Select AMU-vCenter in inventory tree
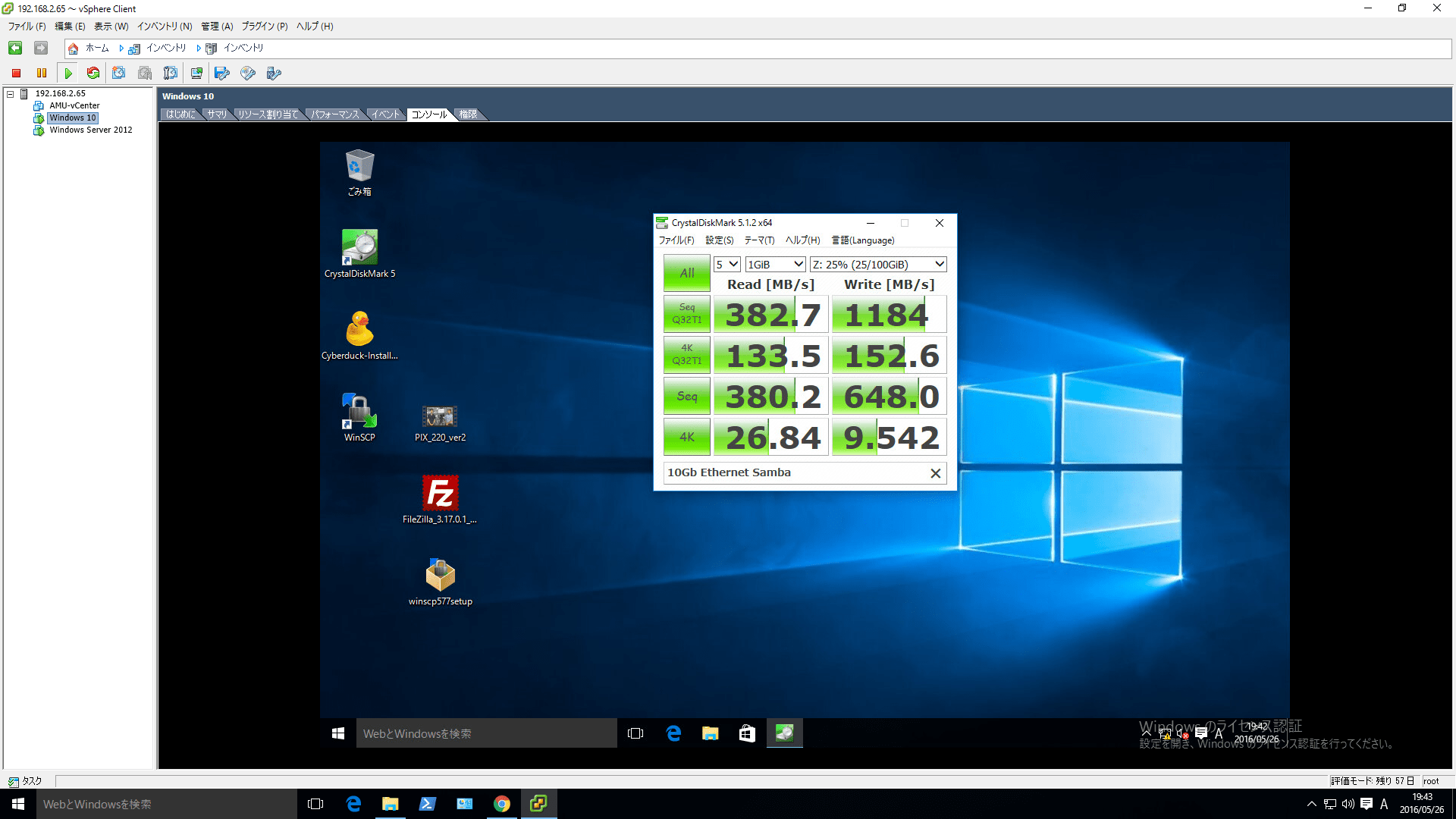 coord(74,106)
